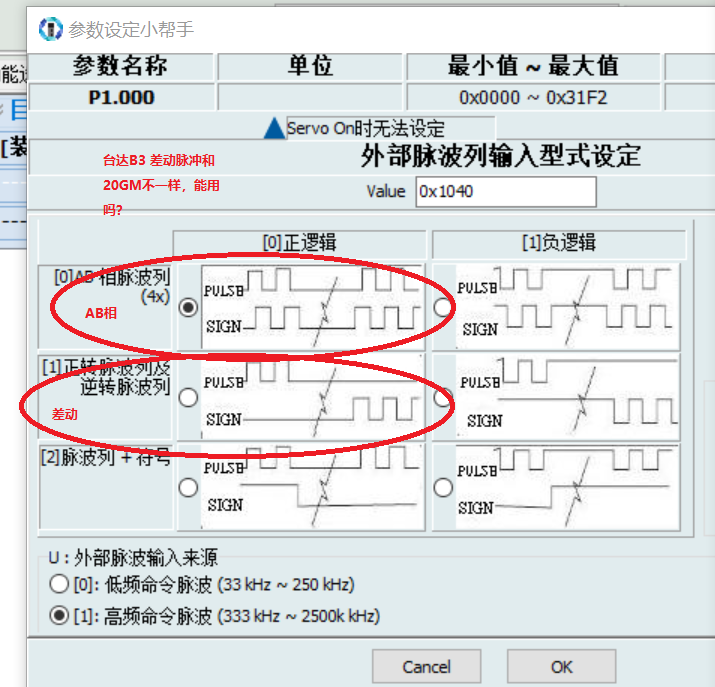Enable [0] 低频命令脉波 source option
Screen dimensions: 715x687
click(x=59, y=584)
